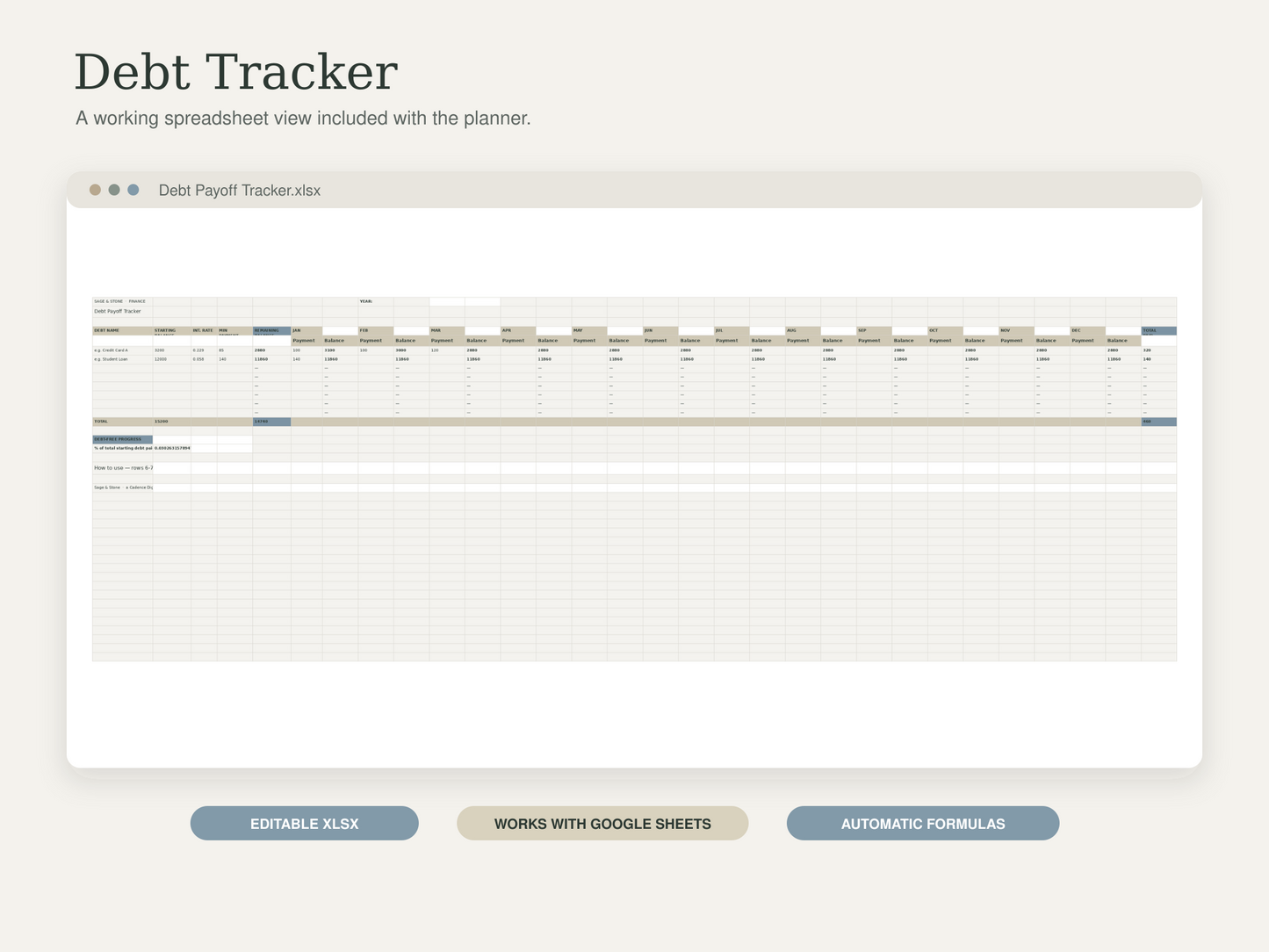Screen dimensions: 1269x952
Task: Select the 0.058 interest rate cell
Action: pos(204,359)
